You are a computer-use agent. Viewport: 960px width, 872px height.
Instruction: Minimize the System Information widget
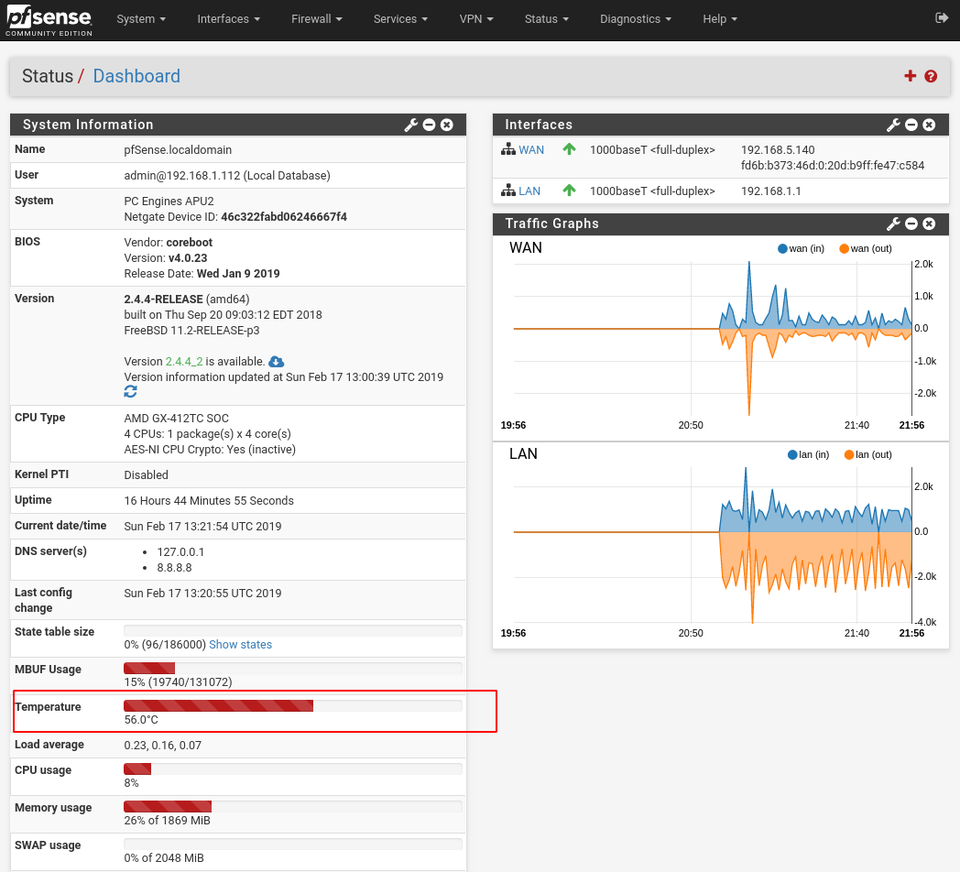[x=429, y=125]
